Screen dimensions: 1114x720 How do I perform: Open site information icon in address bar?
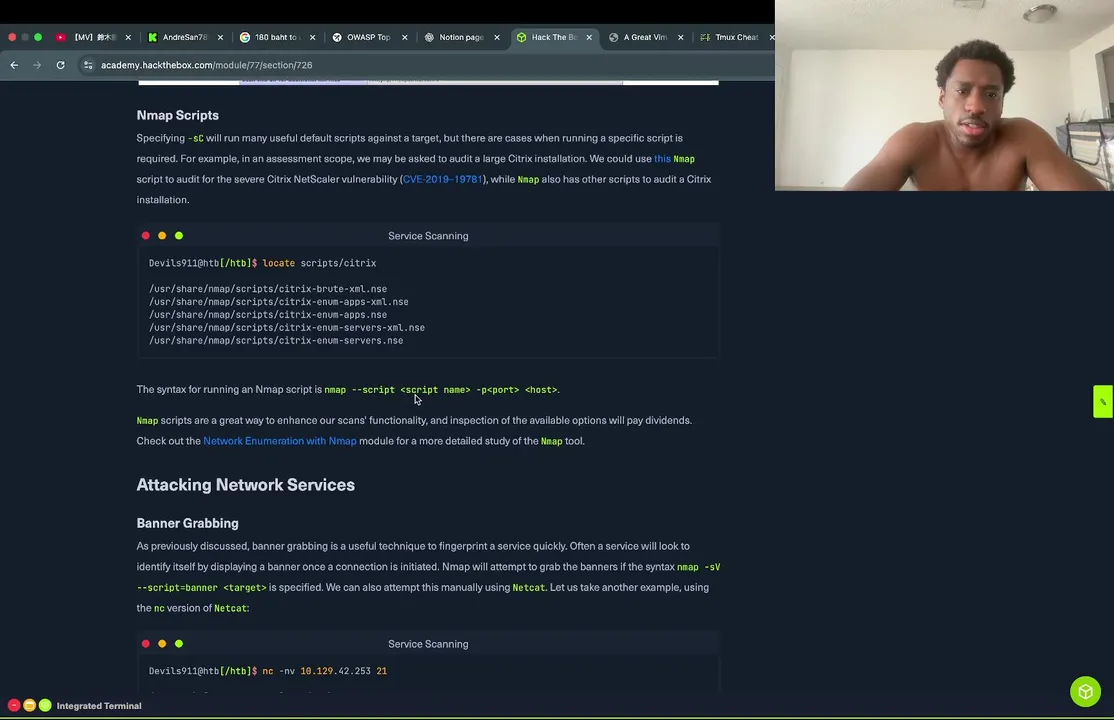click(88, 65)
